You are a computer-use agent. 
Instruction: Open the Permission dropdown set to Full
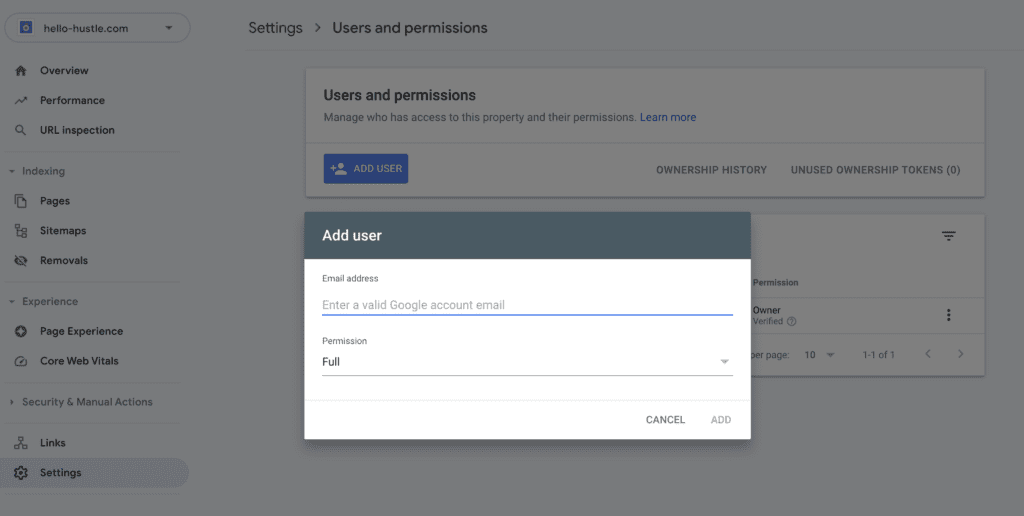pos(527,362)
